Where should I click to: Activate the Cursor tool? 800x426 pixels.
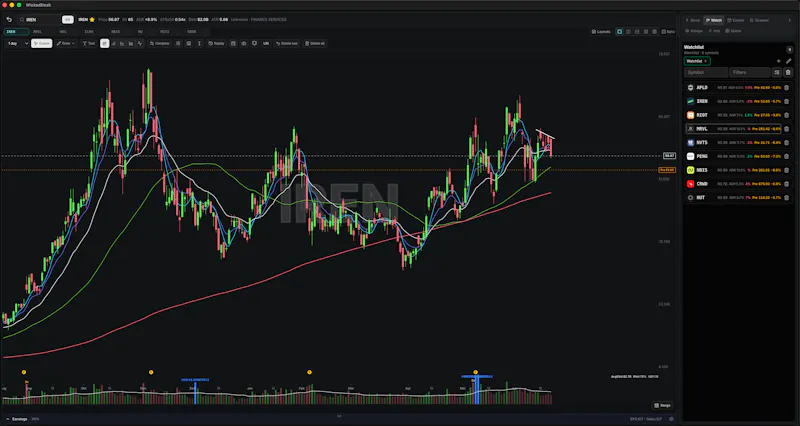tap(41, 43)
